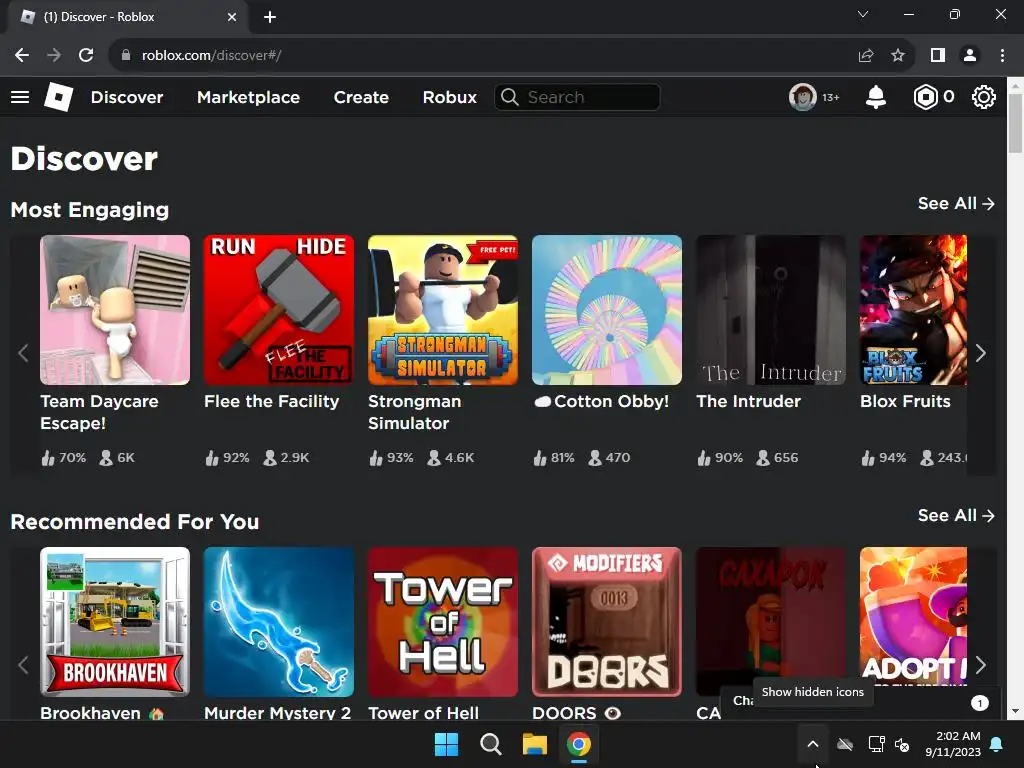This screenshot has width=1024, height=768.
Task: Go back in Most Engaging carousel
Action: (24, 353)
